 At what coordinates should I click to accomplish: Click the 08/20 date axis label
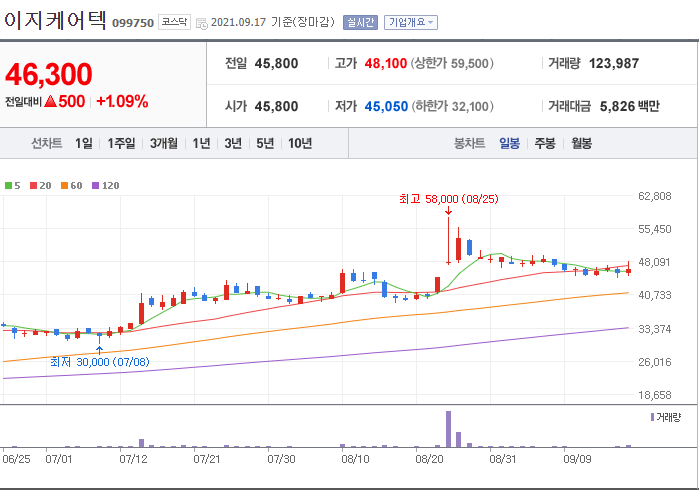pyautogui.click(x=429, y=459)
